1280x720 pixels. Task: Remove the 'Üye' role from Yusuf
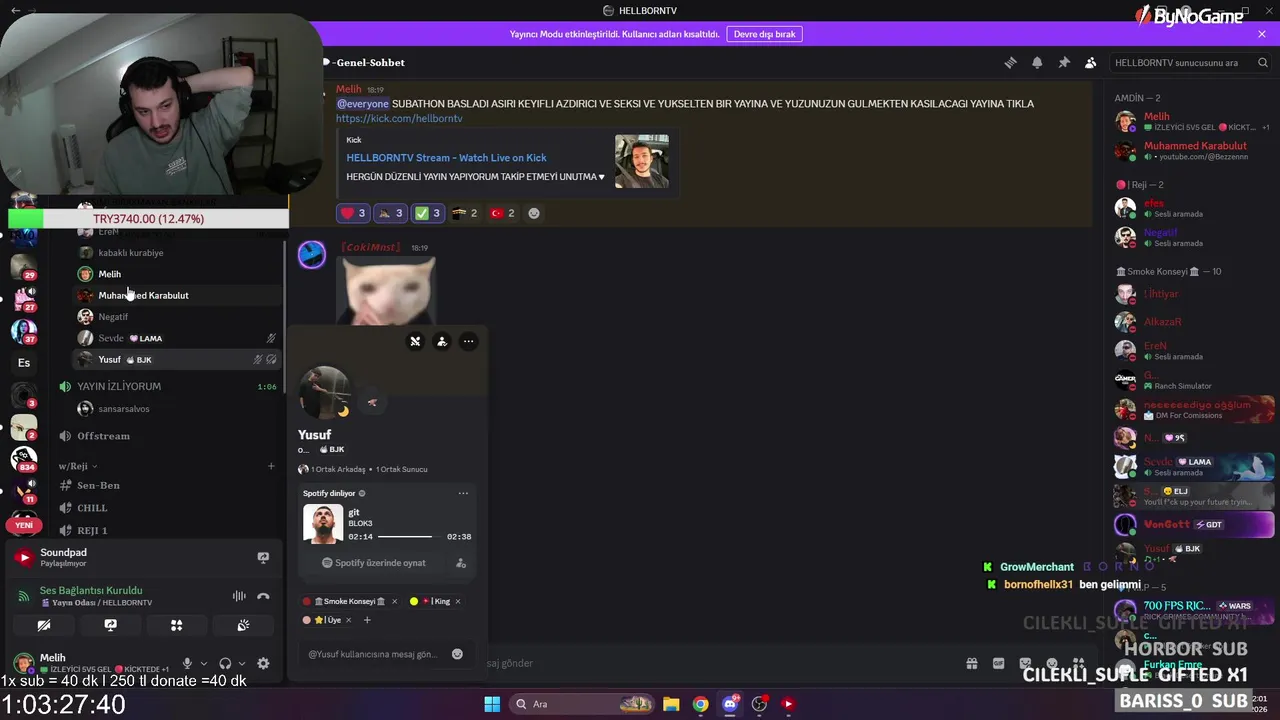pos(350,620)
